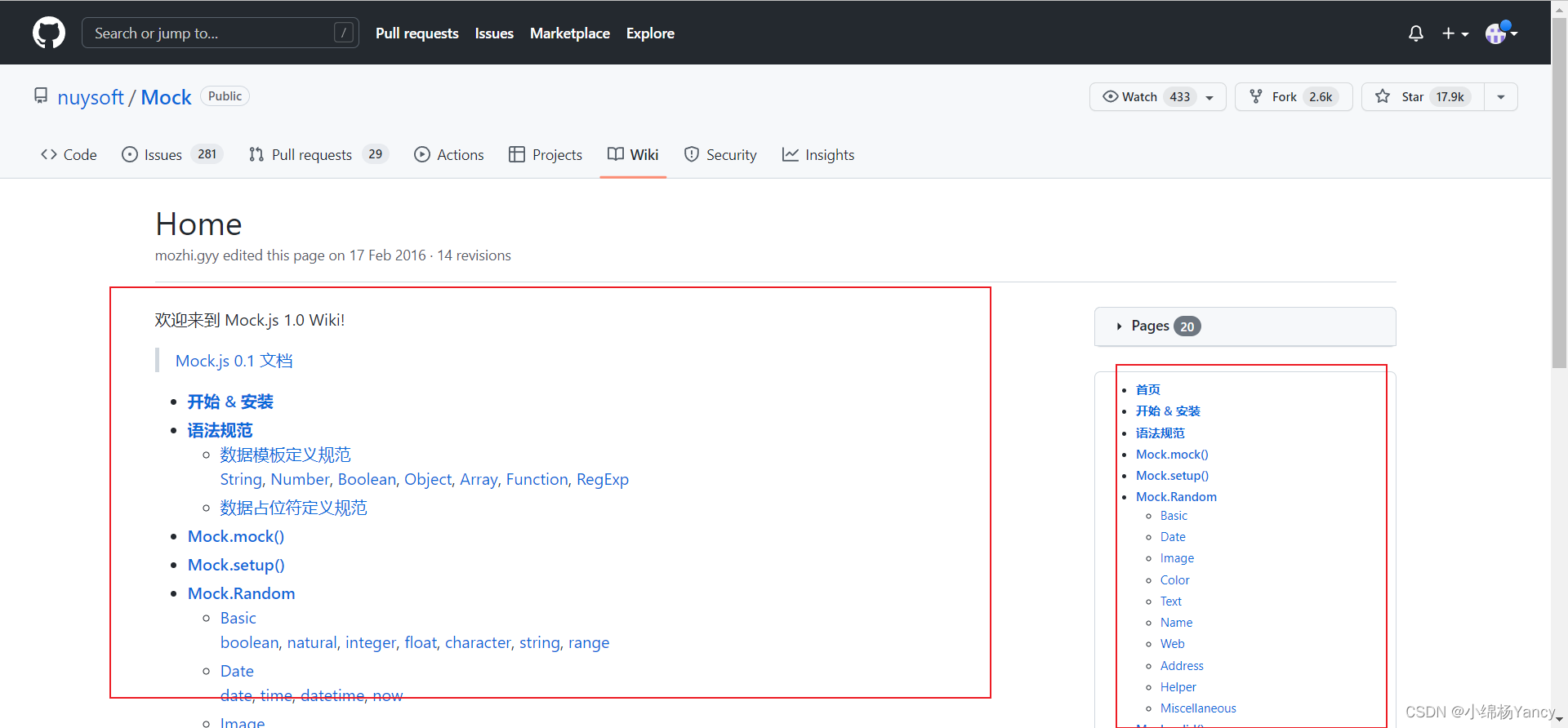The height and width of the screenshot is (728, 1568).
Task: Switch to the Security tab
Action: [720, 154]
